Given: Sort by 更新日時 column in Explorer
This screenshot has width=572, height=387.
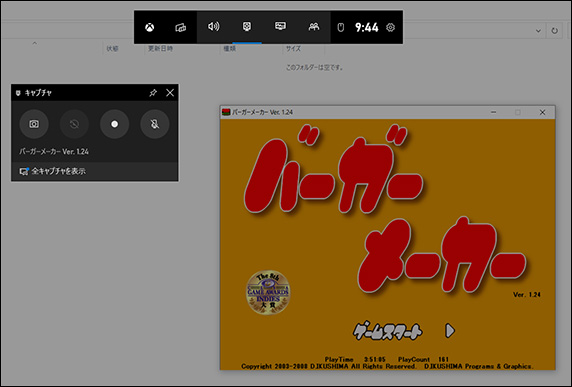Looking at the screenshot, I should pyautogui.click(x=161, y=49).
